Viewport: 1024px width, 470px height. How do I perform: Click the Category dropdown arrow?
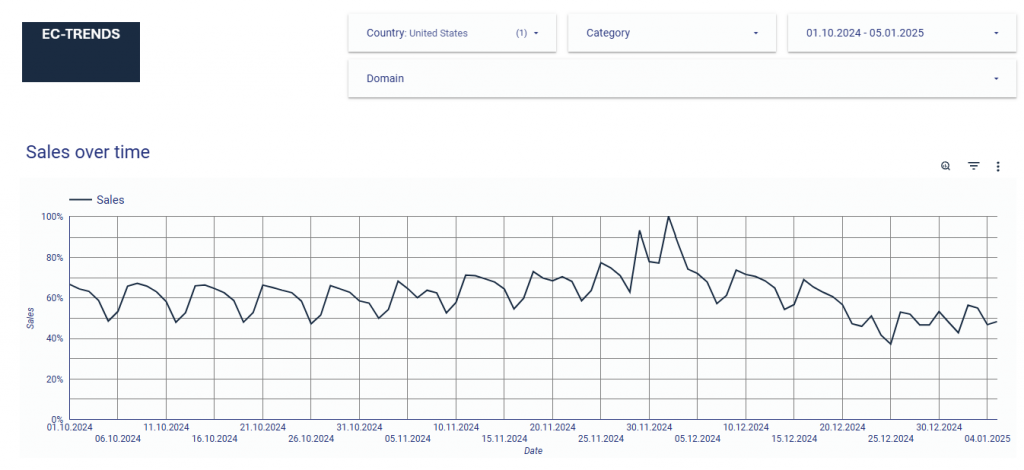coord(756,33)
